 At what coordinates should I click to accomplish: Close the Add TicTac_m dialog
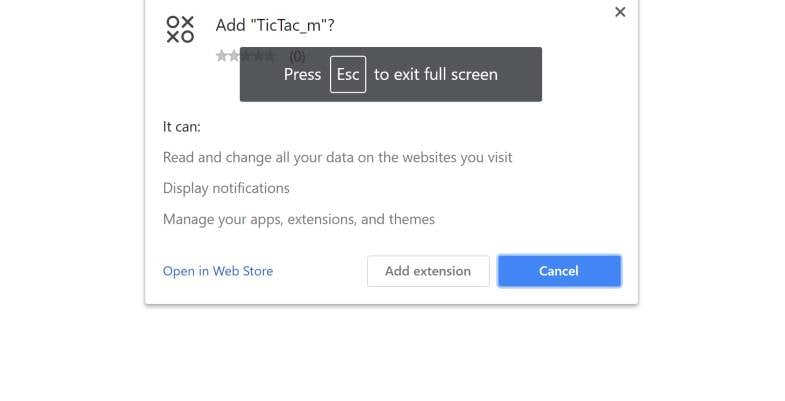620,12
